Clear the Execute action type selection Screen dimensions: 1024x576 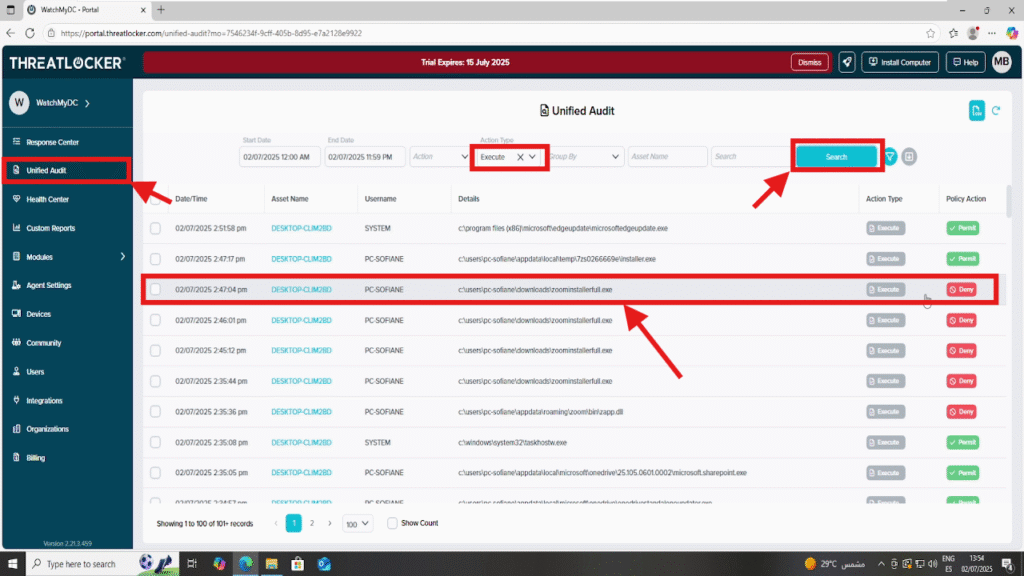[520, 157]
